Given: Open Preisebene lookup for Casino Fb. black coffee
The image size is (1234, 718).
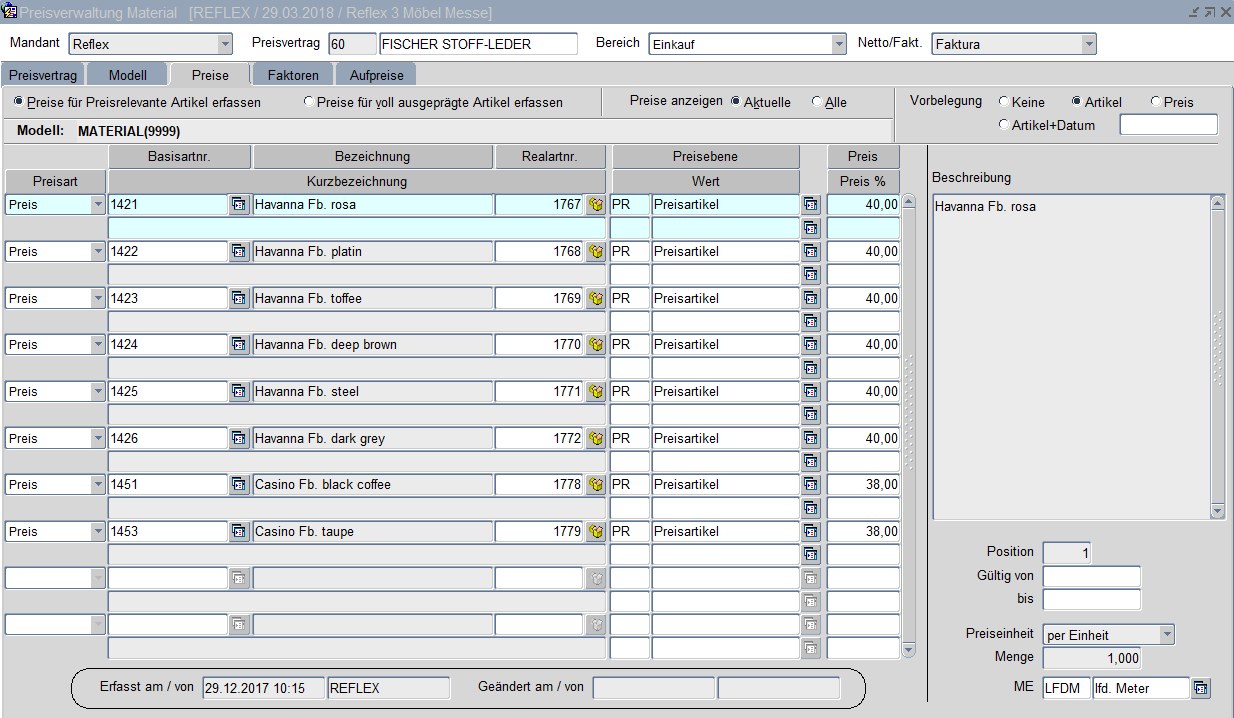Looking at the screenshot, I should [x=810, y=485].
